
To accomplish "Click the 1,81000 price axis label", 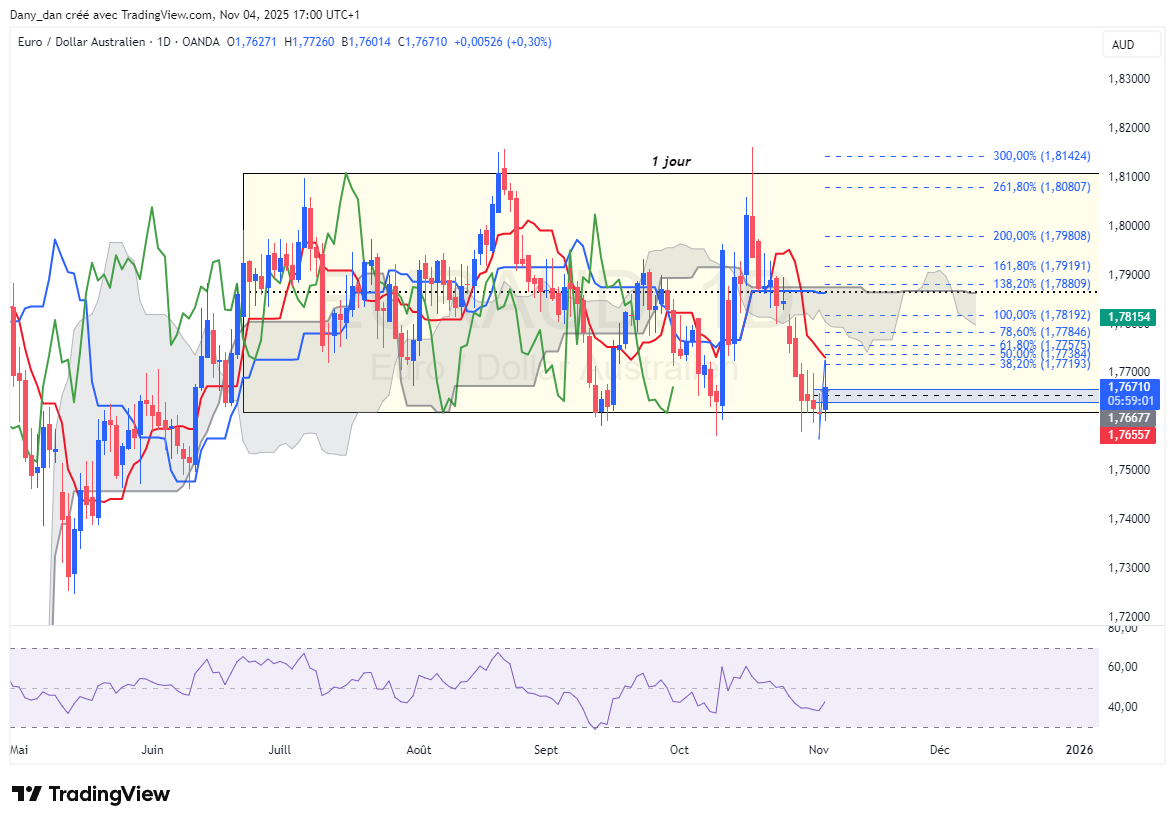I will pyautogui.click(x=1129, y=177).
